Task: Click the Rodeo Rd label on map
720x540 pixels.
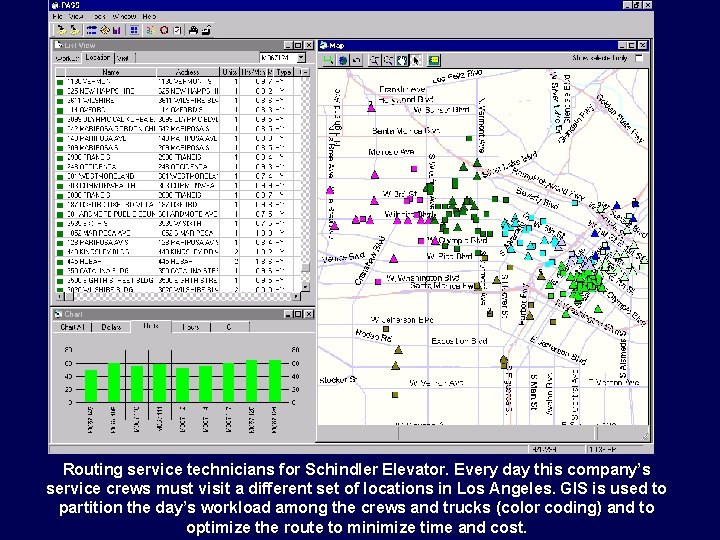Action: click(x=374, y=335)
